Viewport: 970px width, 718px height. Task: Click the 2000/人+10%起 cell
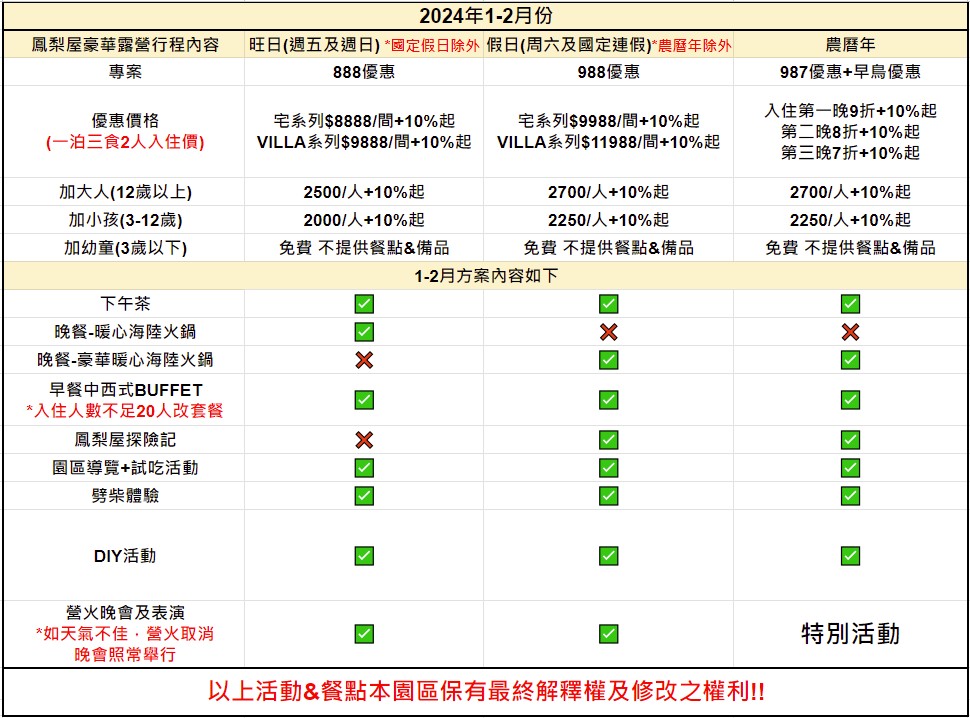pos(364,220)
